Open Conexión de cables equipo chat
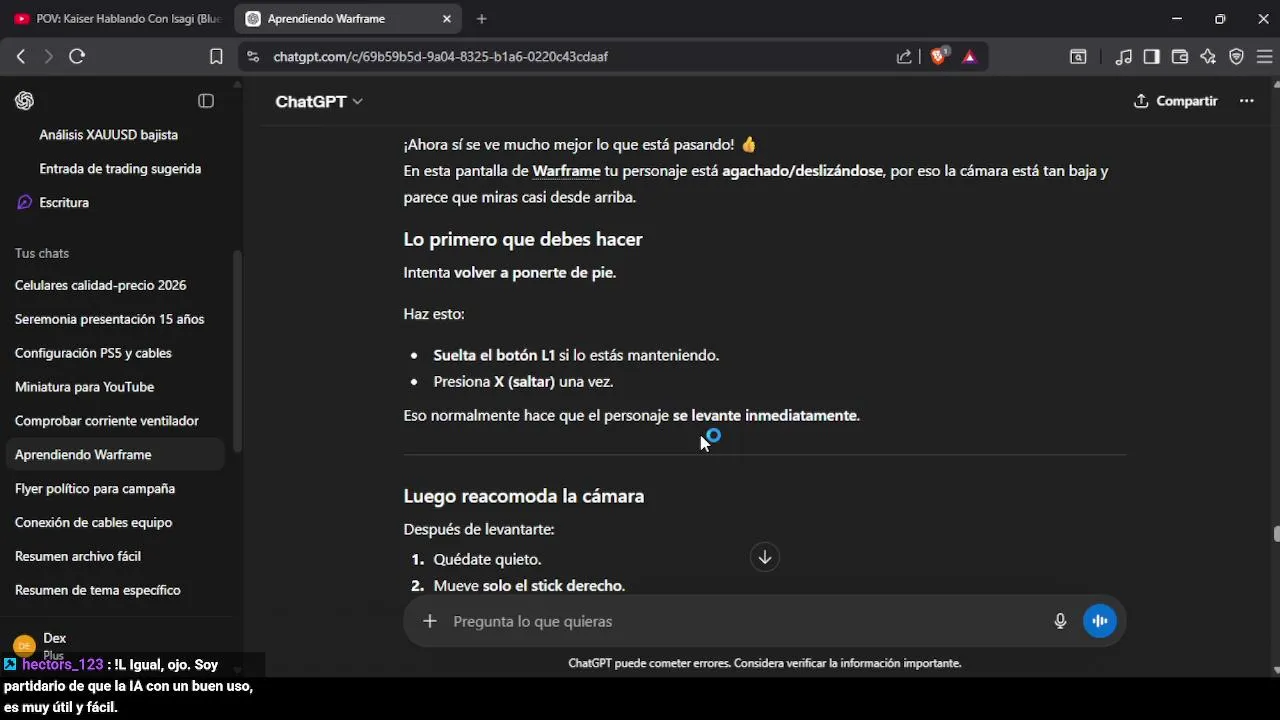1280x720 pixels. click(116, 523)
